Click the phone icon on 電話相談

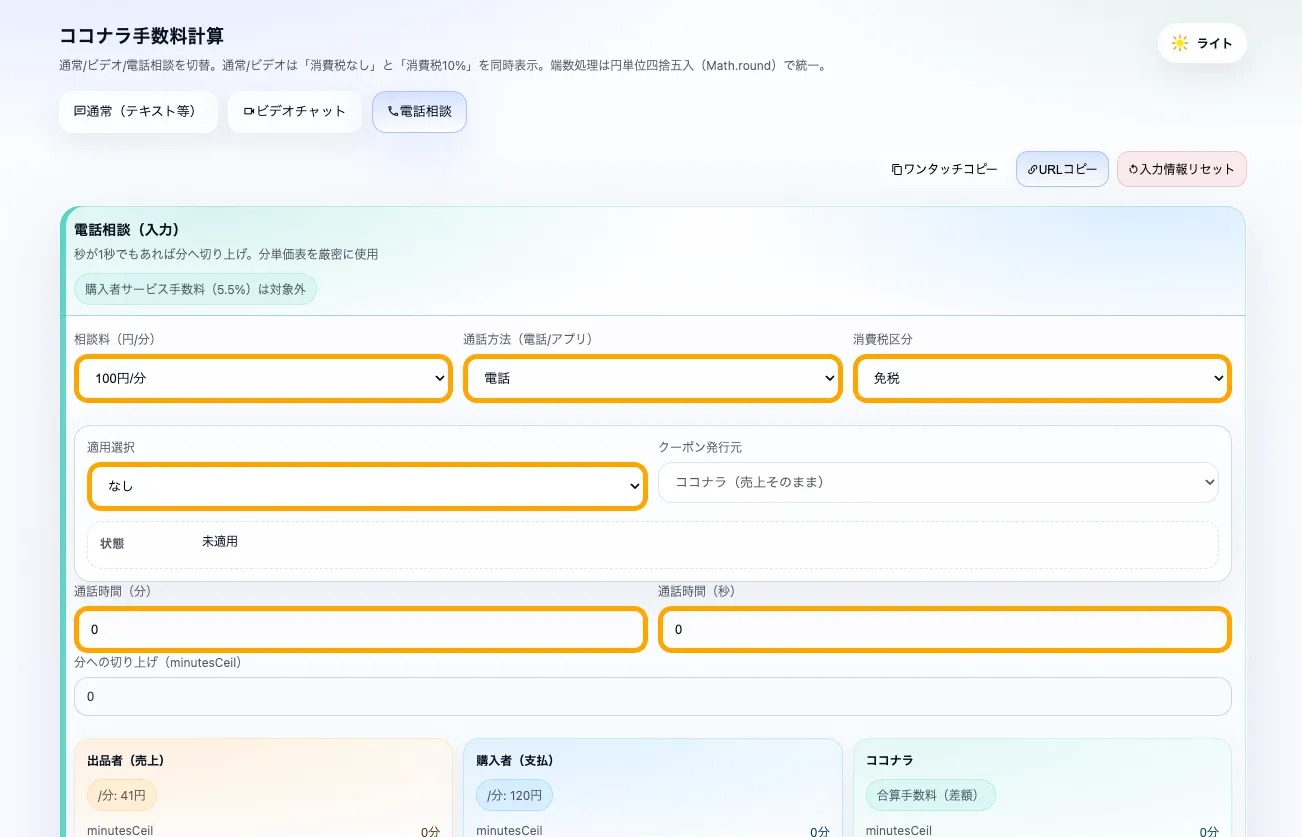392,112
